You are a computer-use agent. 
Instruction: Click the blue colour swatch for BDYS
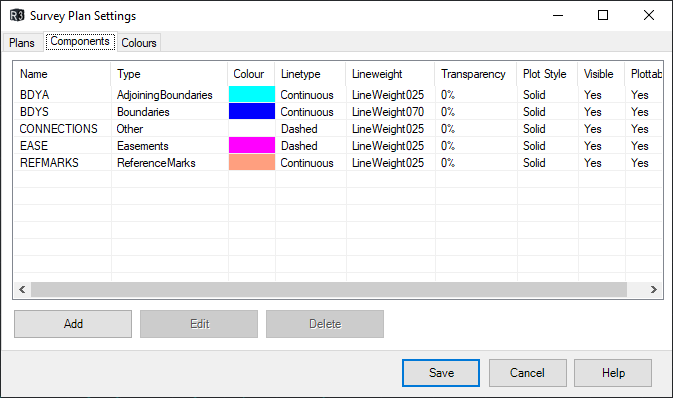[x=252, y=112]
